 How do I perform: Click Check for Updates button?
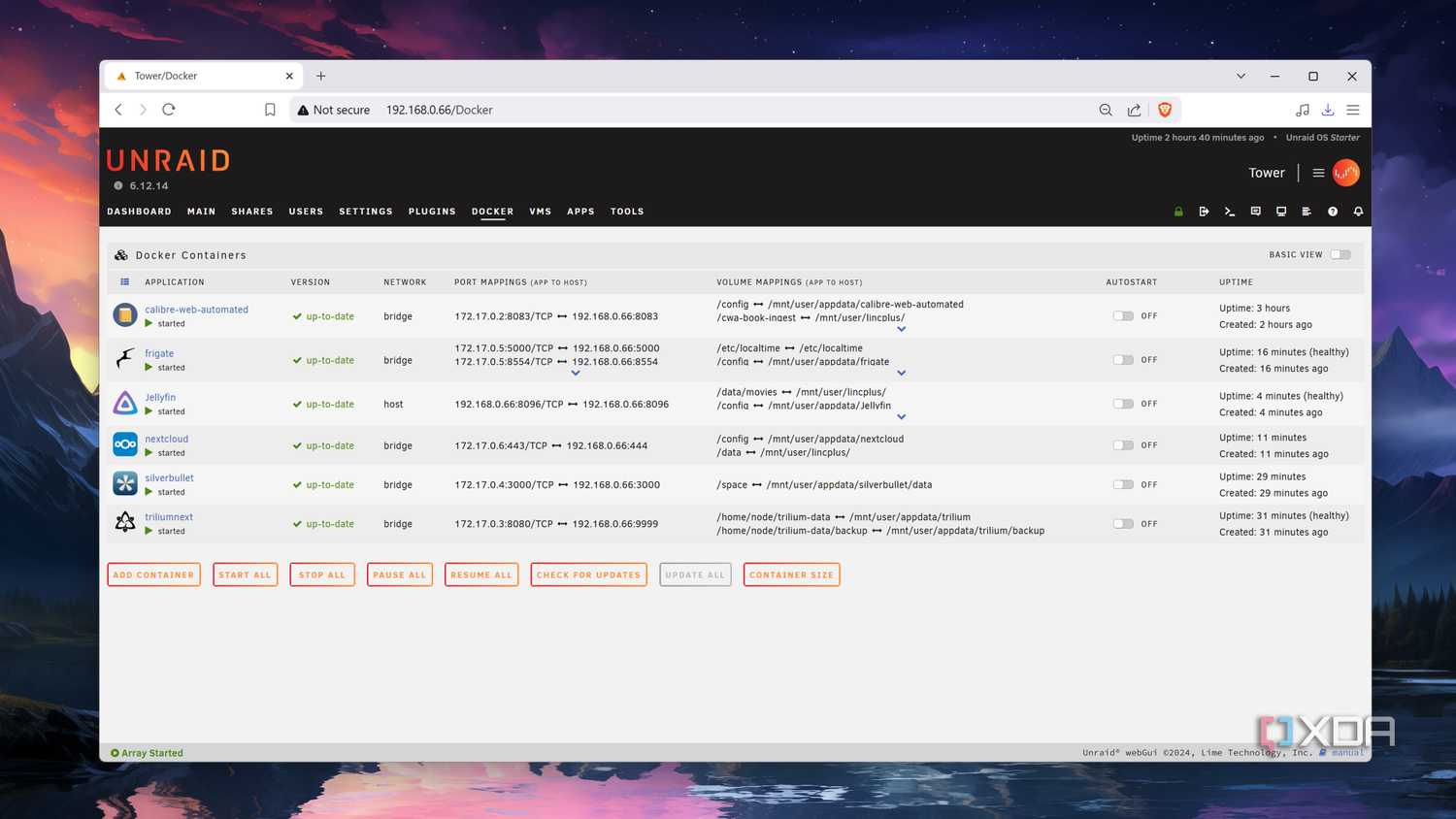588,574
